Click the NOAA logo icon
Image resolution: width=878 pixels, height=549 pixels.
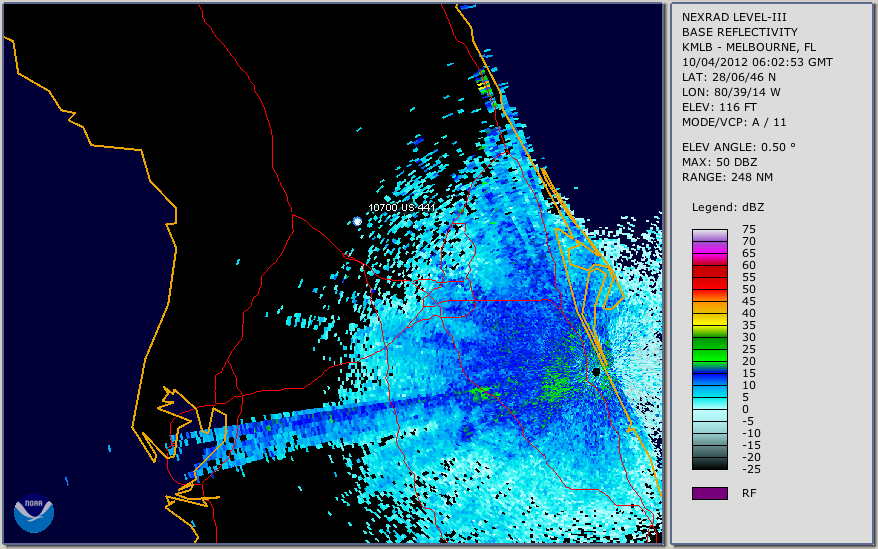(x=34, y=513)
